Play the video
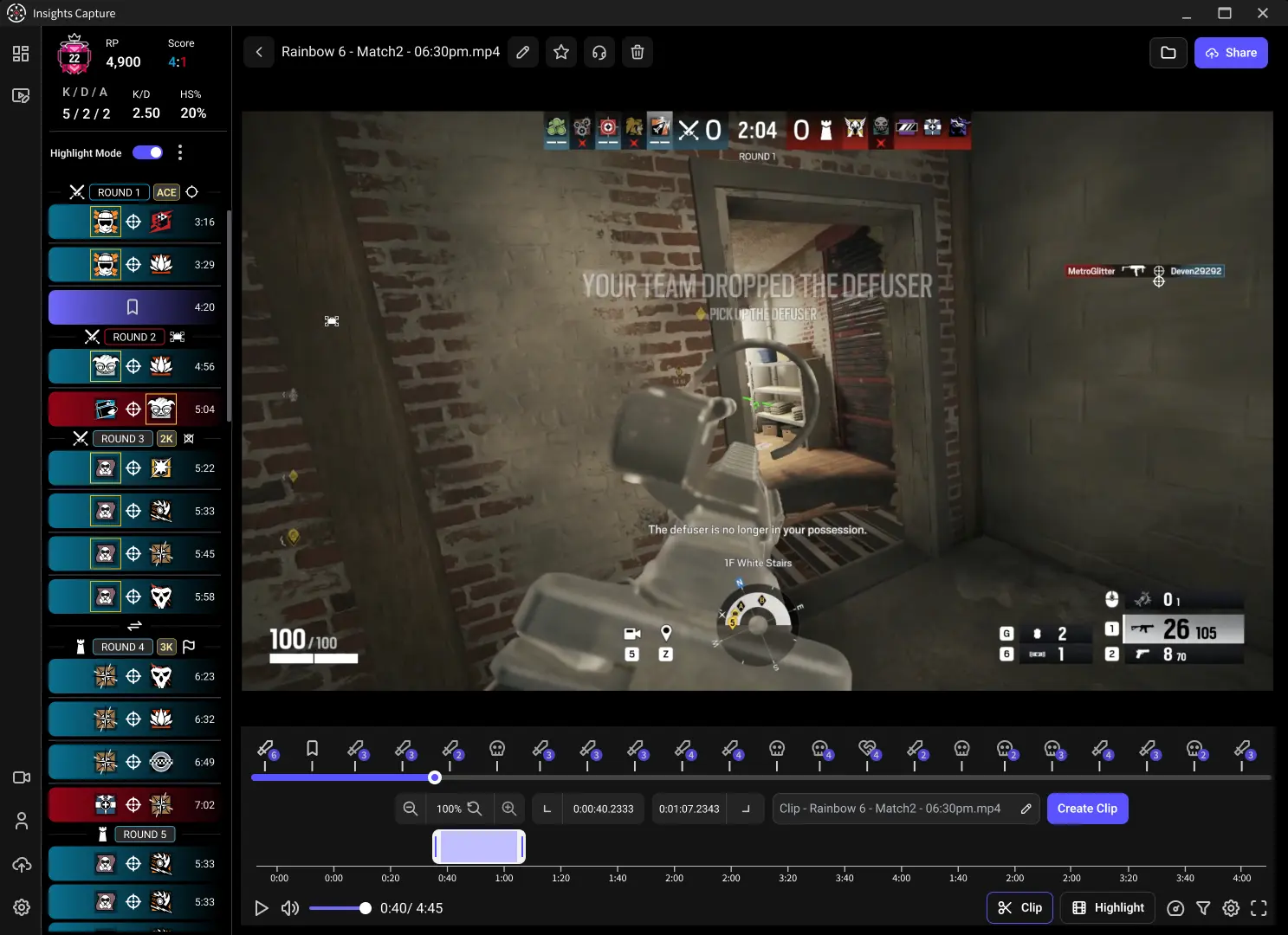The height and width of the screenshot is (935, 1288). [261, 908]
